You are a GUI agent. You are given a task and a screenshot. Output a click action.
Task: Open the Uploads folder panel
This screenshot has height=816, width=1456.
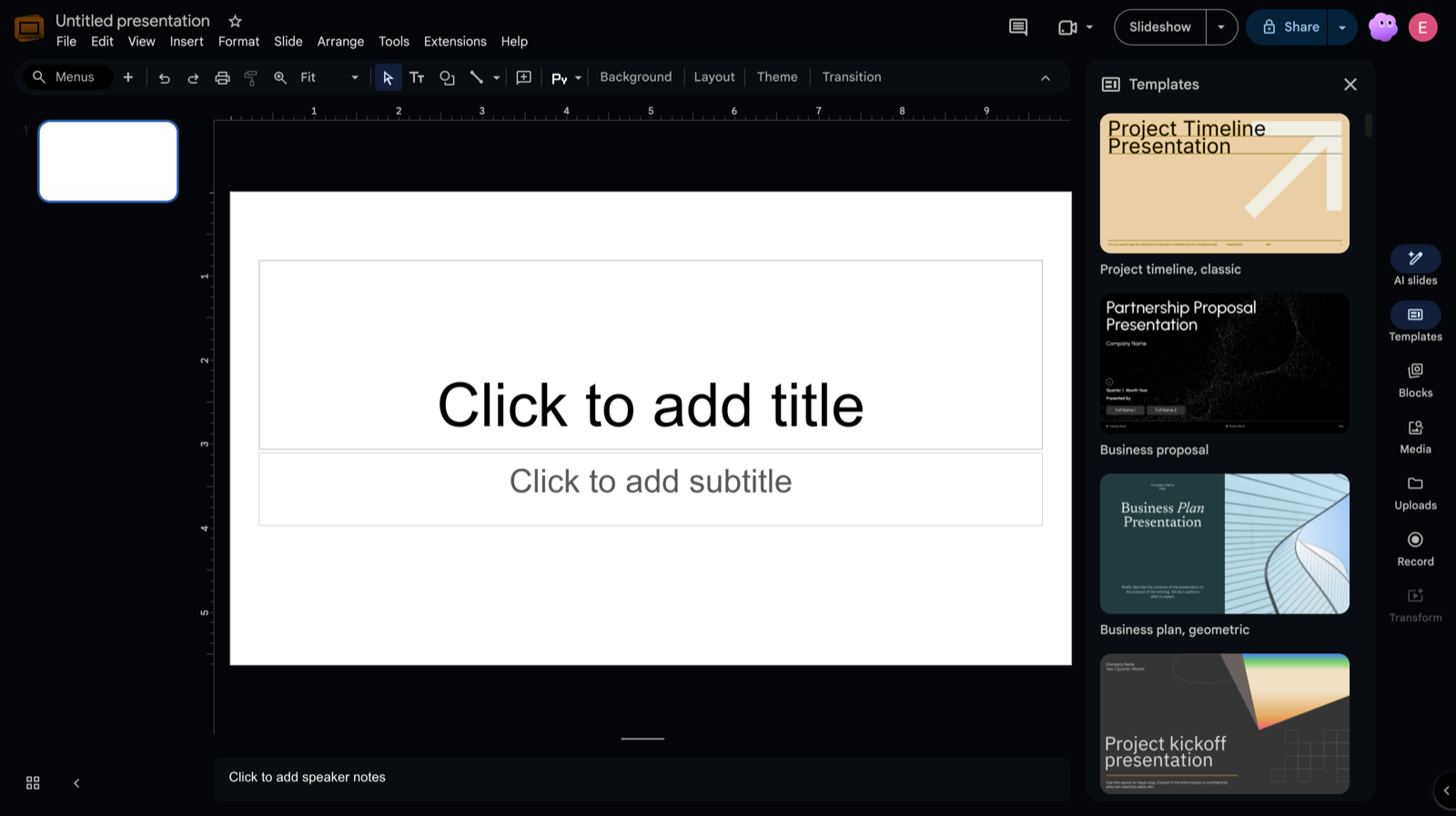tap(1415, 492)
